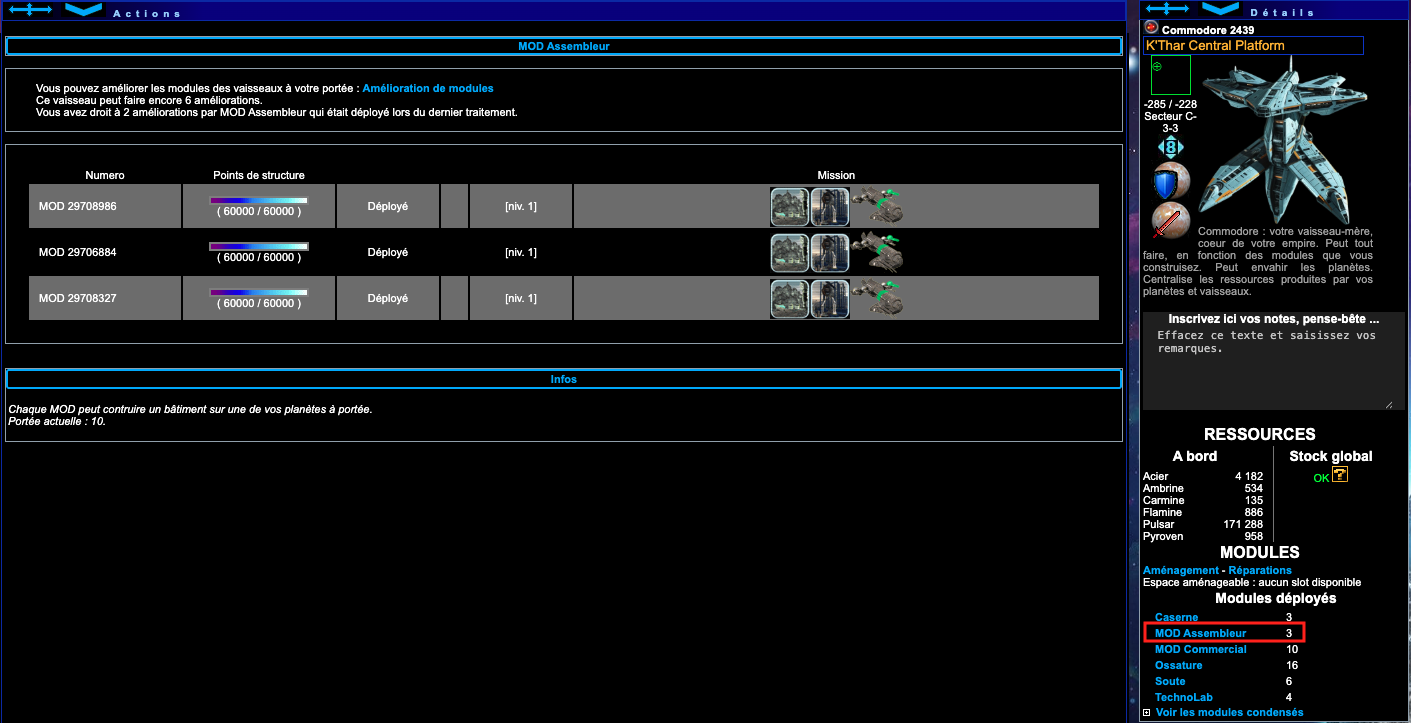
Task: Click first building icon for MOD 29708986
Action: coord(789,207)
